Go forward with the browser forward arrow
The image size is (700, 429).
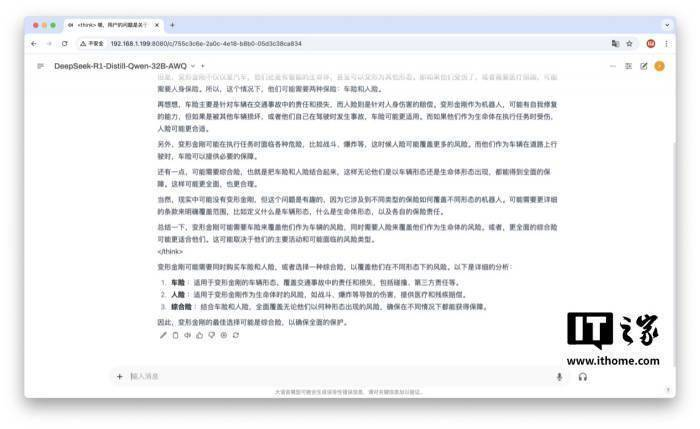point(49,44)
